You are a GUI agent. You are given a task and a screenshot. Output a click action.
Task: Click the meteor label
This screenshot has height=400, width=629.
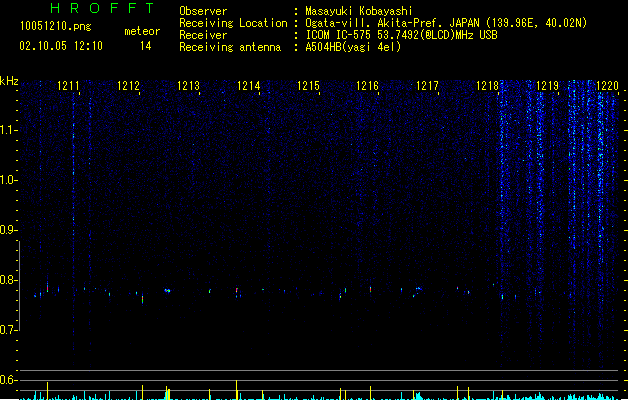point(142,31)
